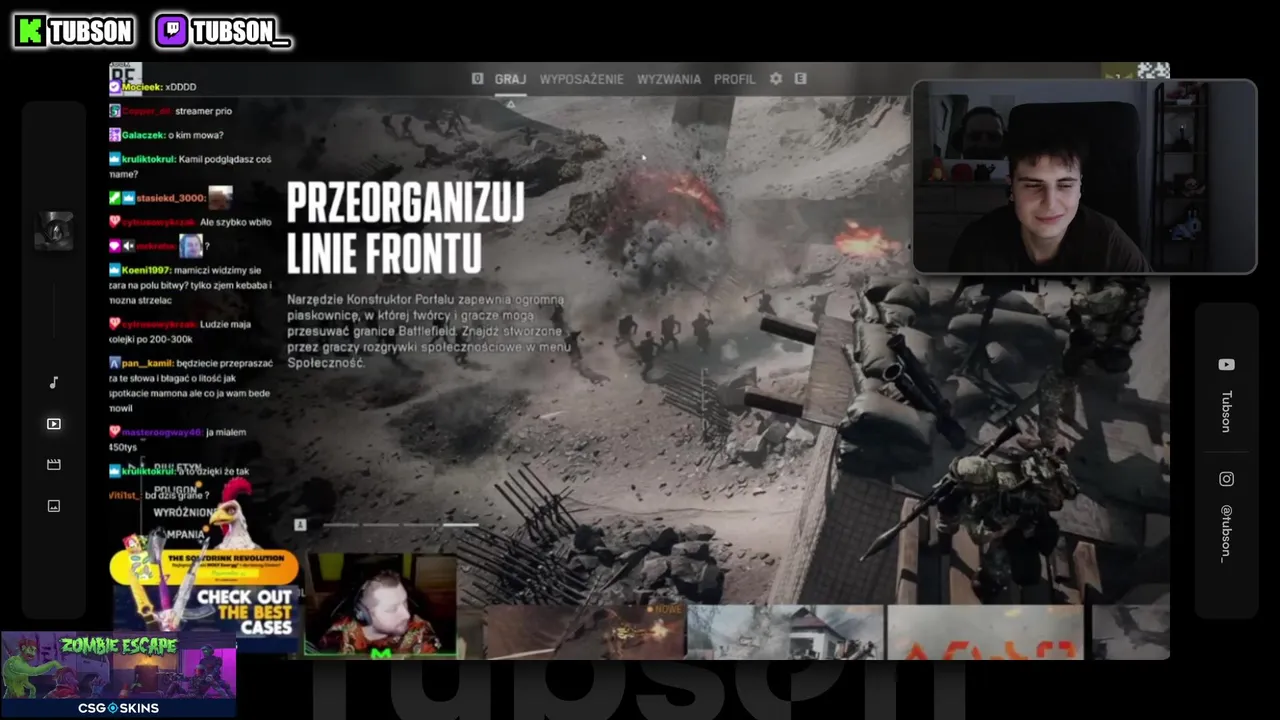
Task: Click chat username 'pan__kamil'
Action: (149, 363)
